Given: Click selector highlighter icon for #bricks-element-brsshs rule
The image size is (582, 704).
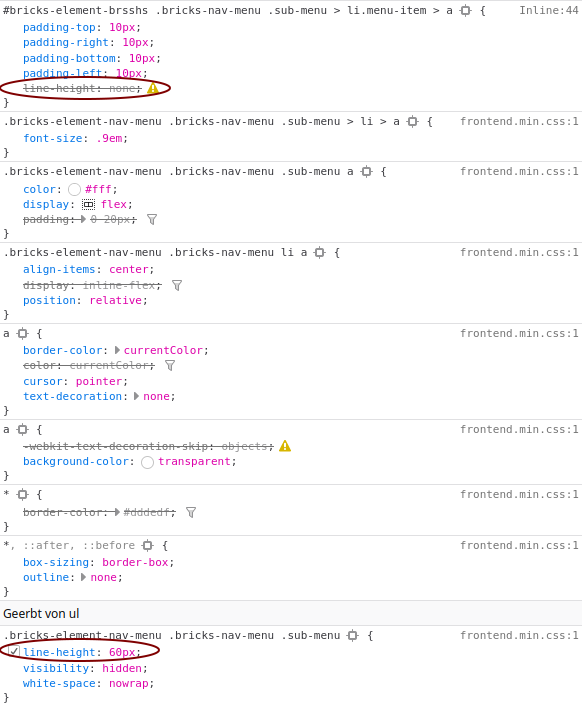Looking at the screenshot, I should click(466, 10).
